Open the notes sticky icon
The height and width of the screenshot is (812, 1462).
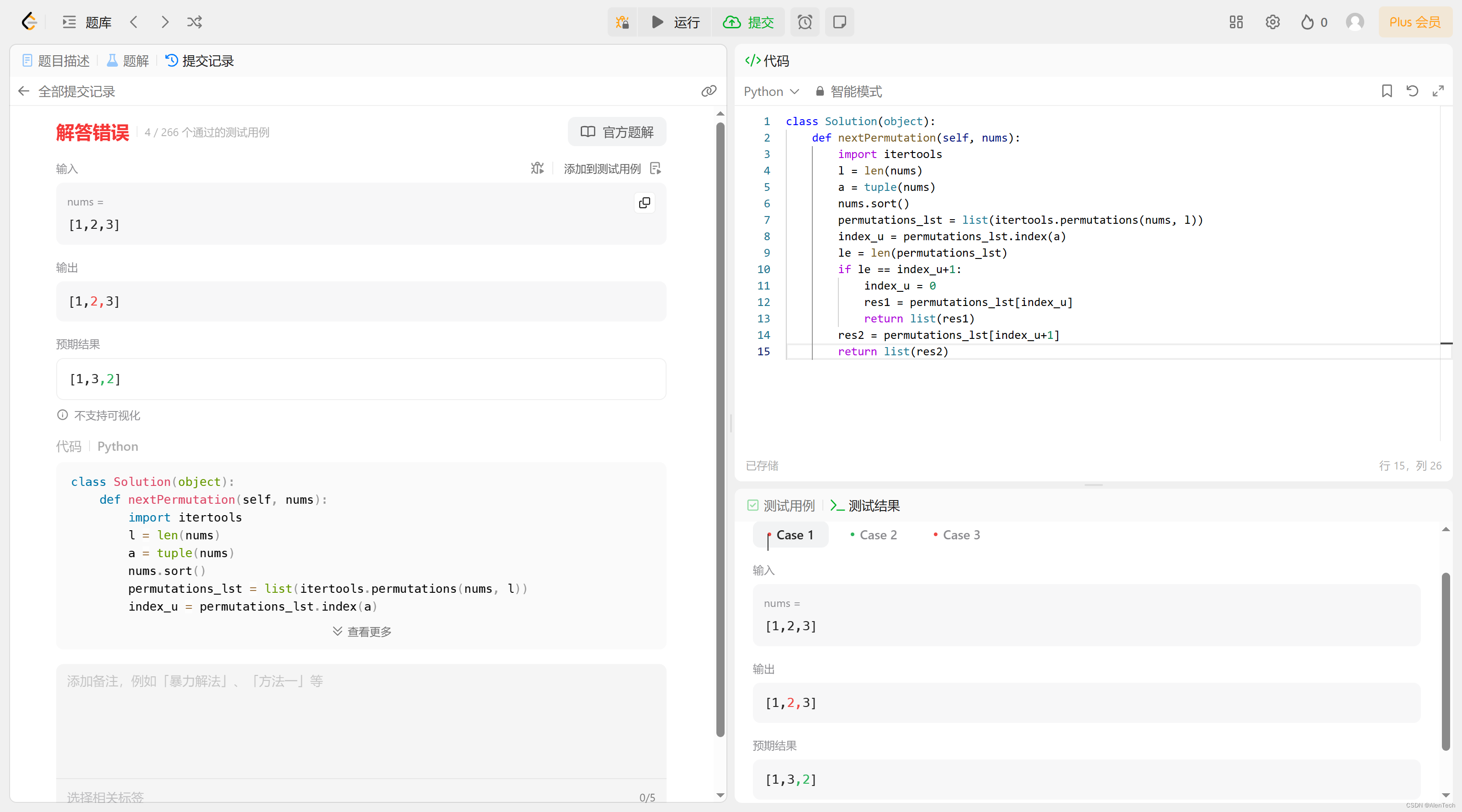coord(839,22)
